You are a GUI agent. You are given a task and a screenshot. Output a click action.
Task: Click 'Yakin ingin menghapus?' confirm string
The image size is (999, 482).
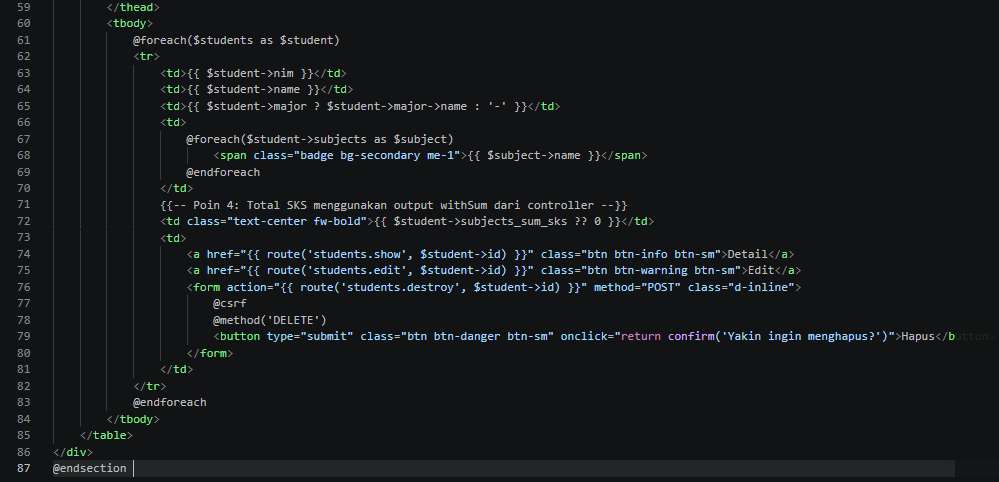point(801,337)
